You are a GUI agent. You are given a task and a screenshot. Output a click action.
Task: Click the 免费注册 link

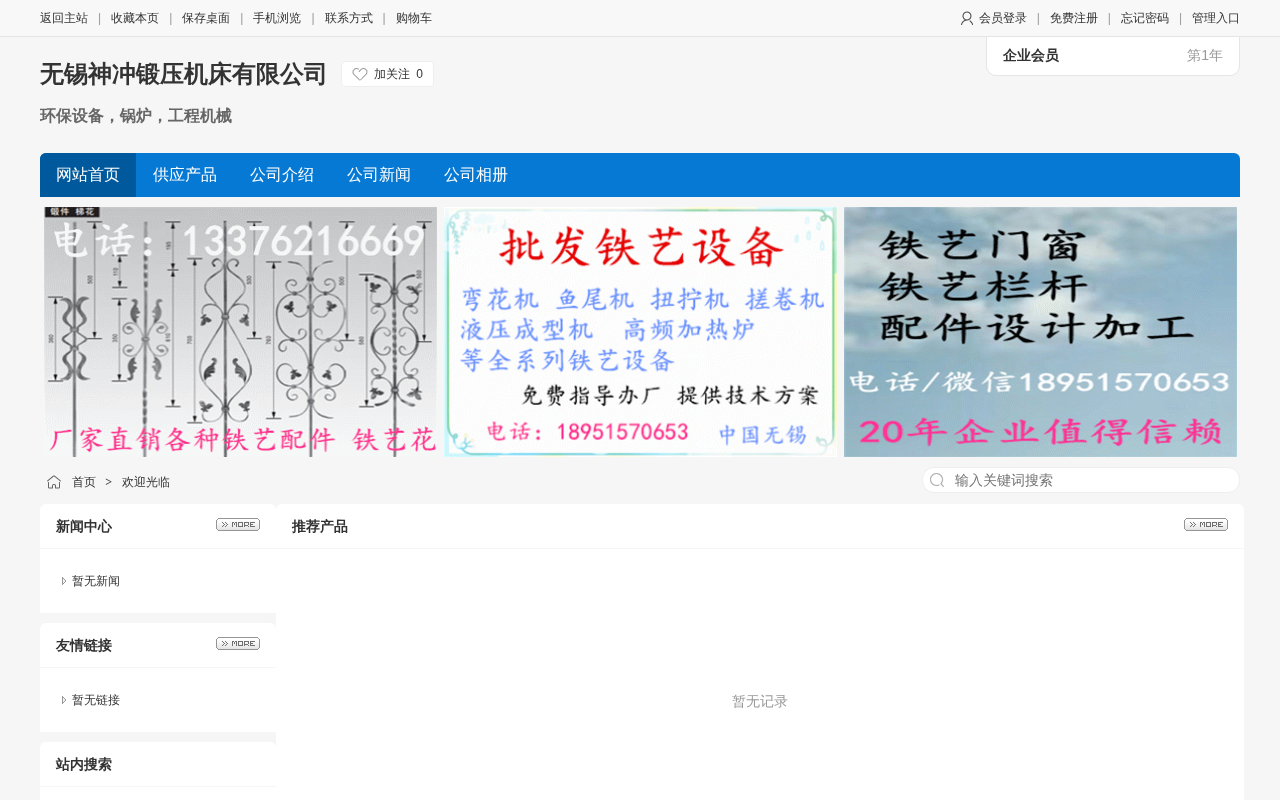pos(1073,18)
